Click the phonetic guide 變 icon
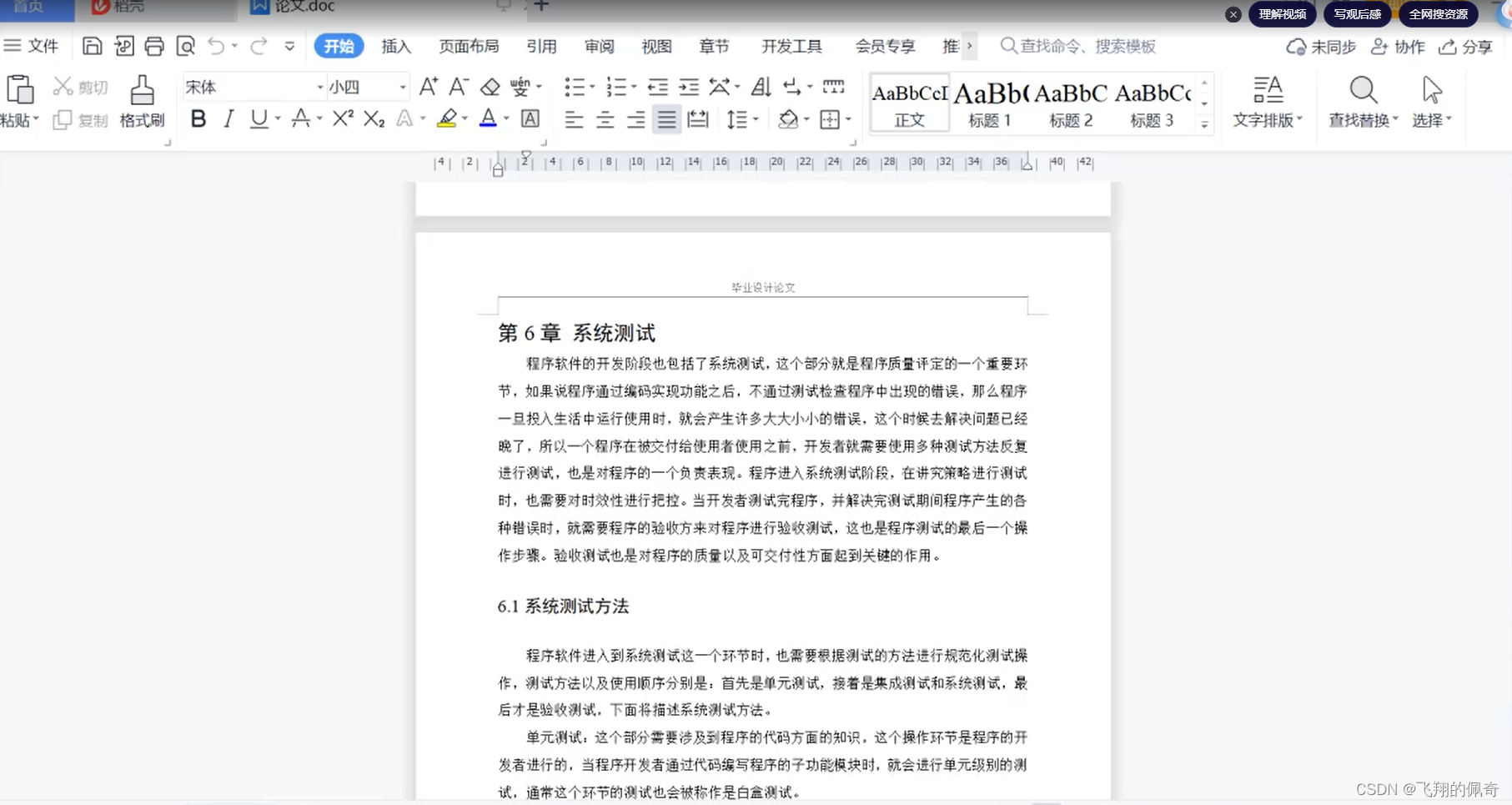1512x805 pixels. (x=520, y=87)
